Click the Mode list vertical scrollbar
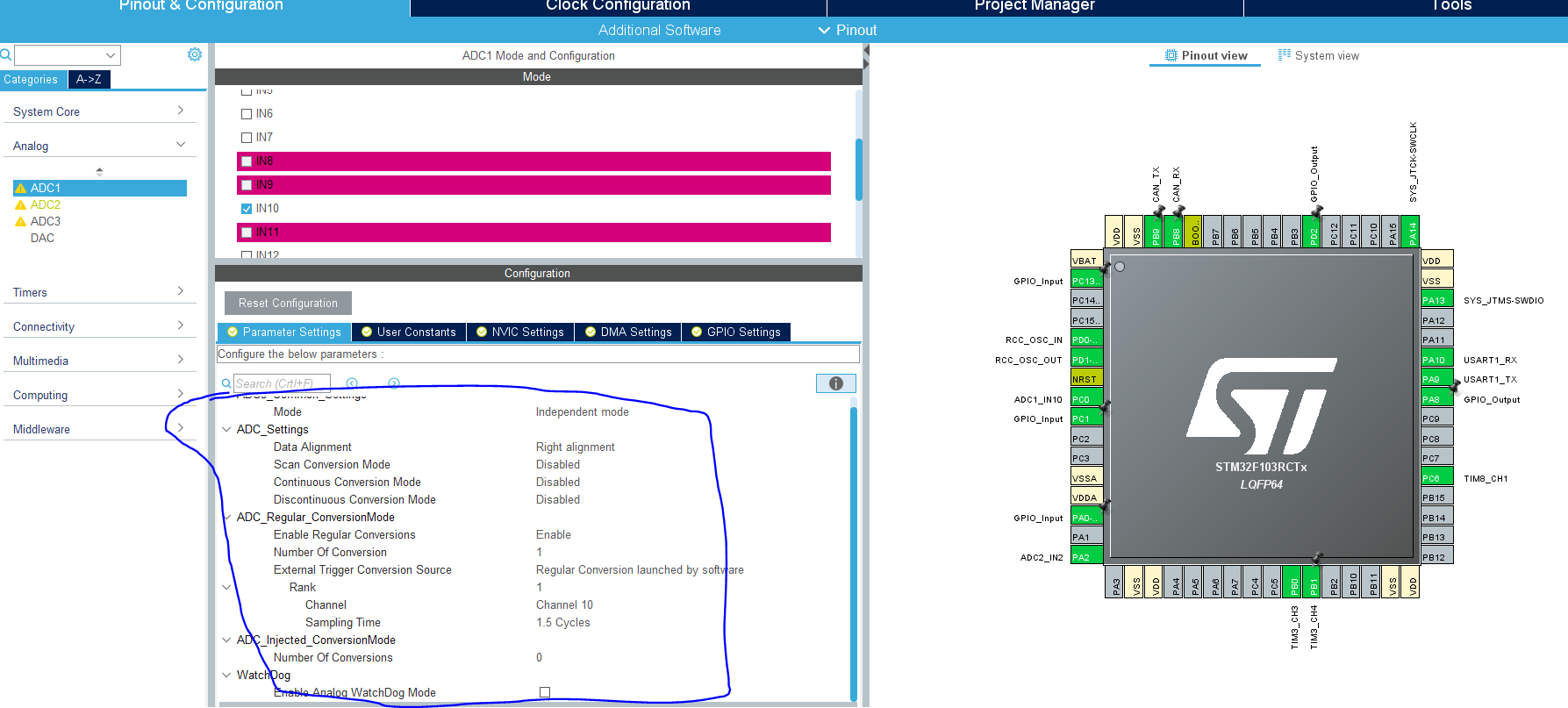The image size is (1568, 708). click(x=858, y=168)
